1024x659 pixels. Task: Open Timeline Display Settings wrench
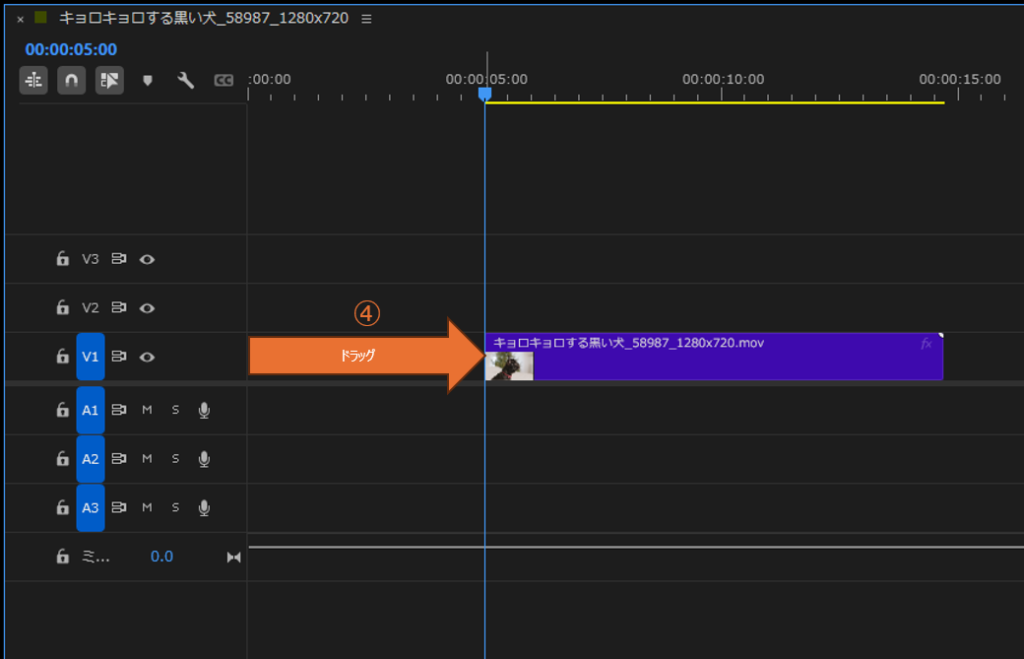coord(185,81)
